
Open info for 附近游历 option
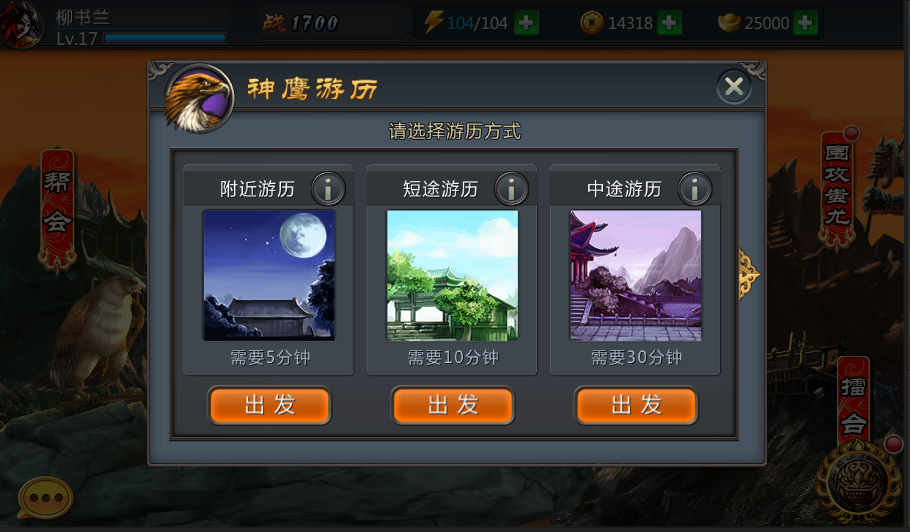pos(328,189)
